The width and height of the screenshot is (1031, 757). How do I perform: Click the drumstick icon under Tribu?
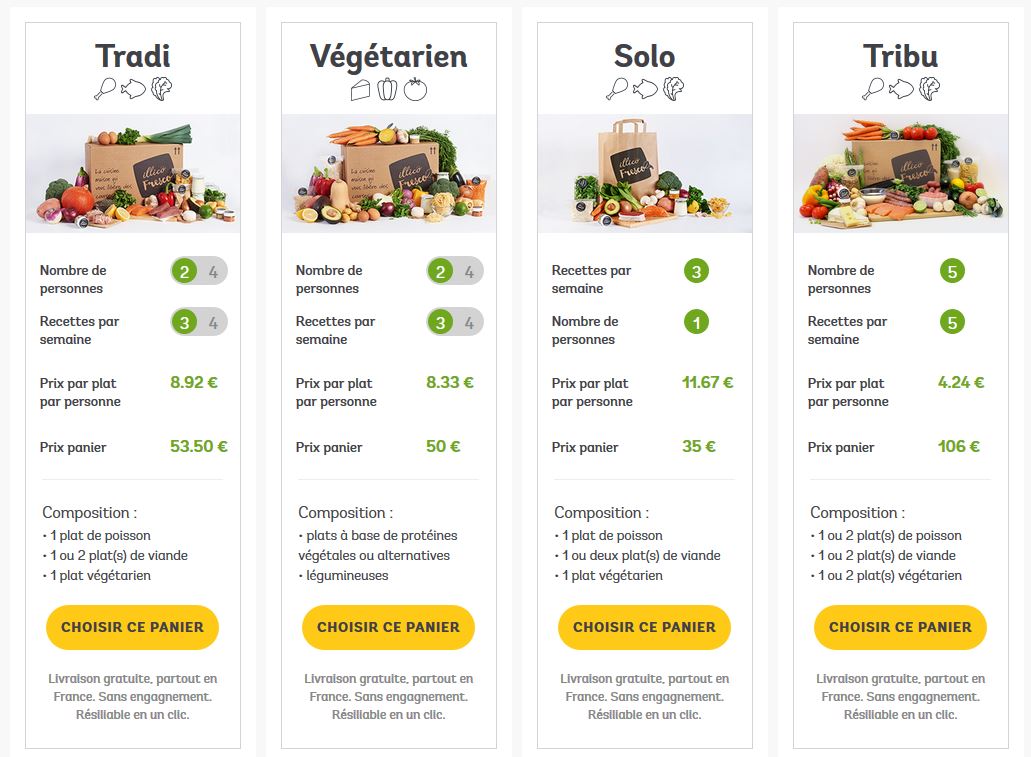pyautogui.click(x=873, y=88)
